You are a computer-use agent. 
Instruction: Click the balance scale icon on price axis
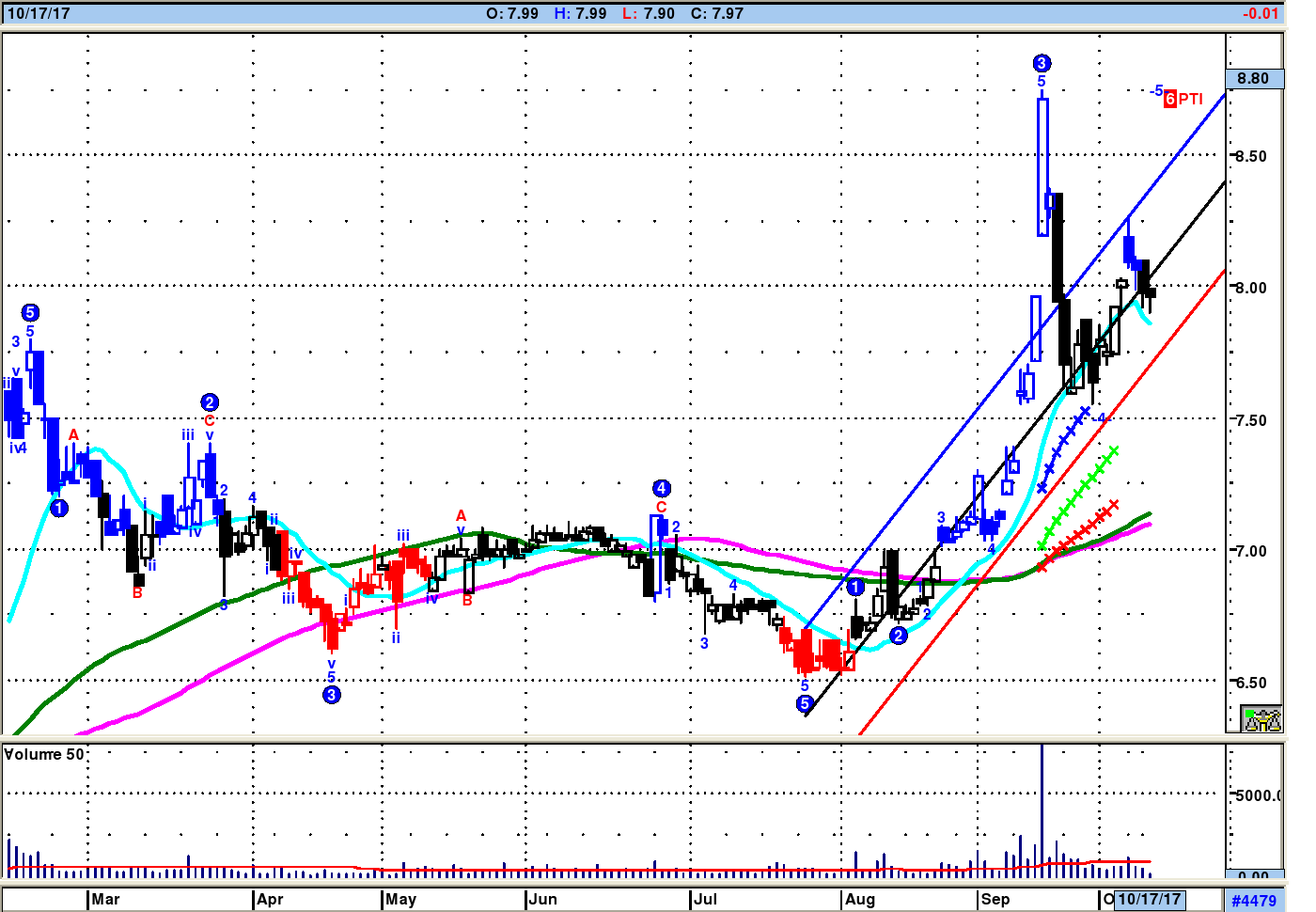click(1261, 719)
